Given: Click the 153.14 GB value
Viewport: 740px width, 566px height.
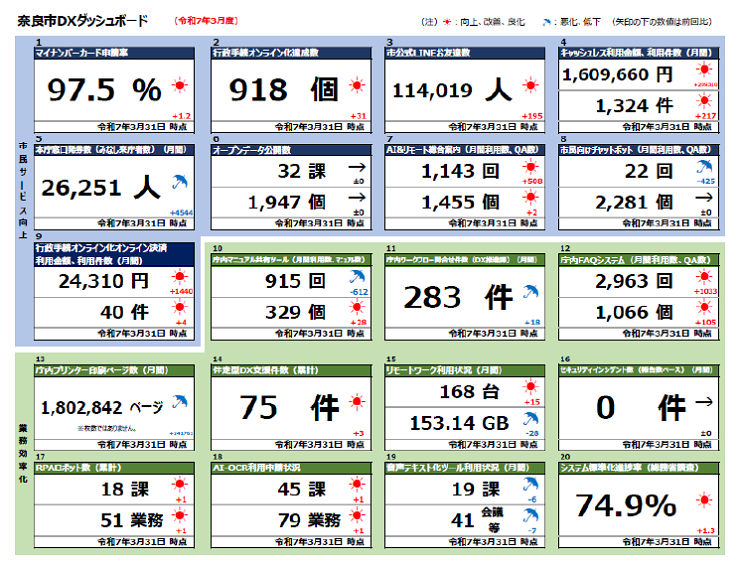Looking at the screenshot, I should click(459, 423).
